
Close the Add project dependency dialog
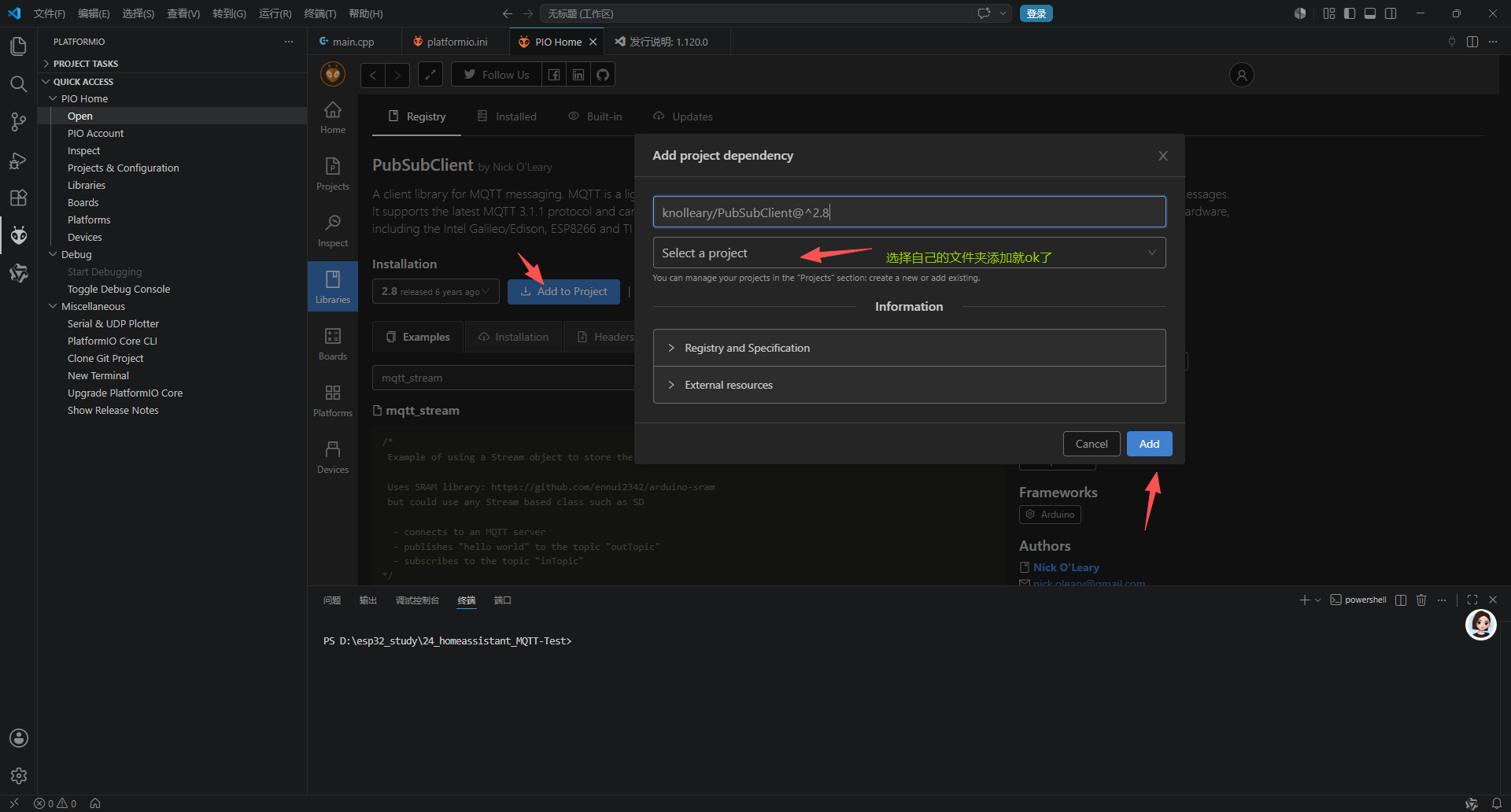click(1163, 156)
